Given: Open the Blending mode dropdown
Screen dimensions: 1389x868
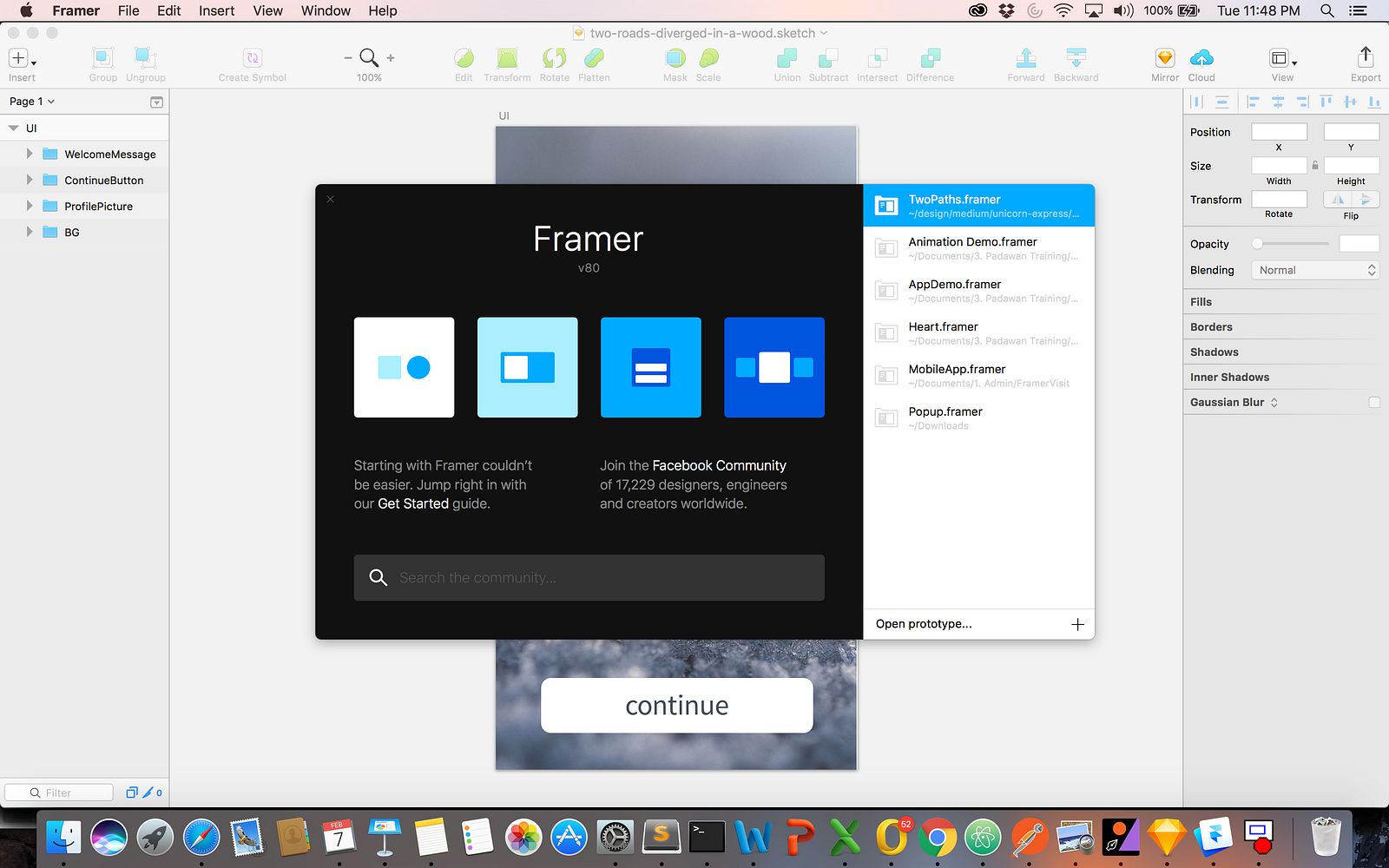Looking at the screenshot, I should 1314,270.
